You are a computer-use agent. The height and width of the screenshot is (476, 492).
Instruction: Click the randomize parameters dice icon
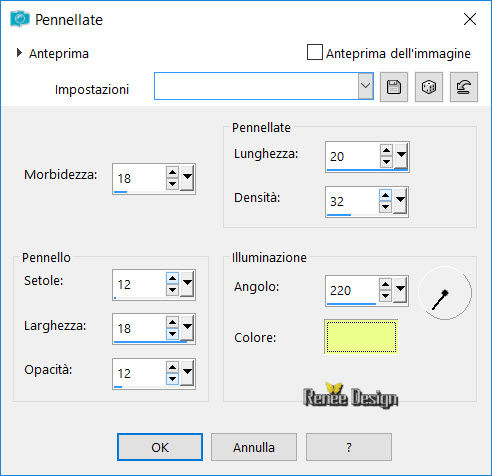pyautogui.click(x=429, y=87)
